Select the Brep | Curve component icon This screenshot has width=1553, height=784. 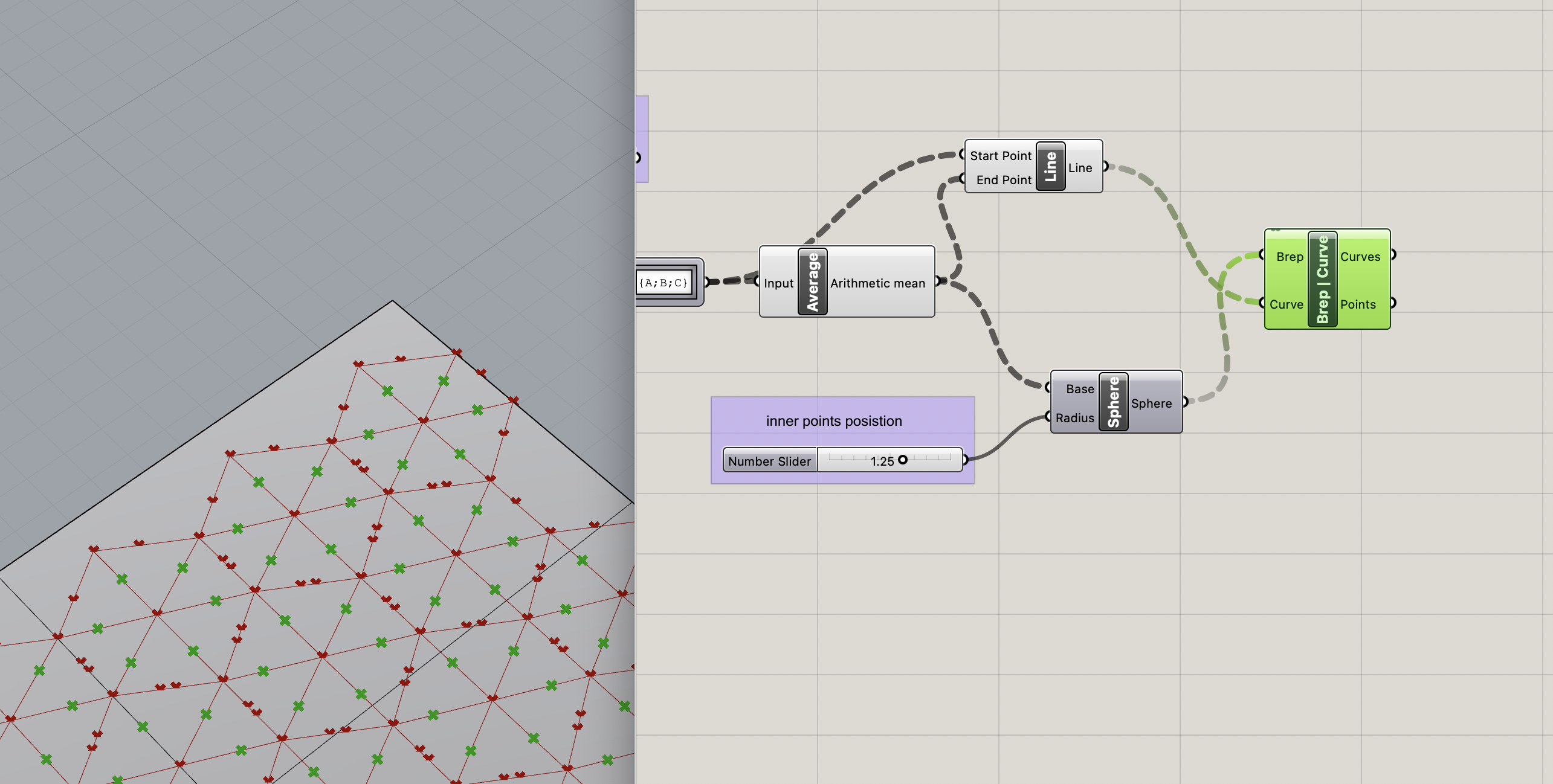tap(1322, 280)
